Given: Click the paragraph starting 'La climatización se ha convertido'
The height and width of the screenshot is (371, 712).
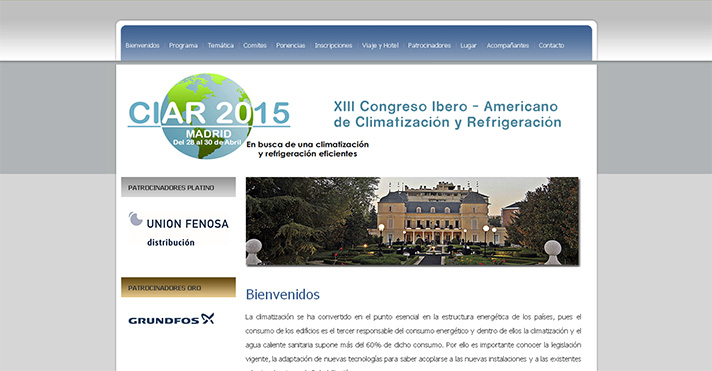Looking at the screenshot, I should click(413, 343).
